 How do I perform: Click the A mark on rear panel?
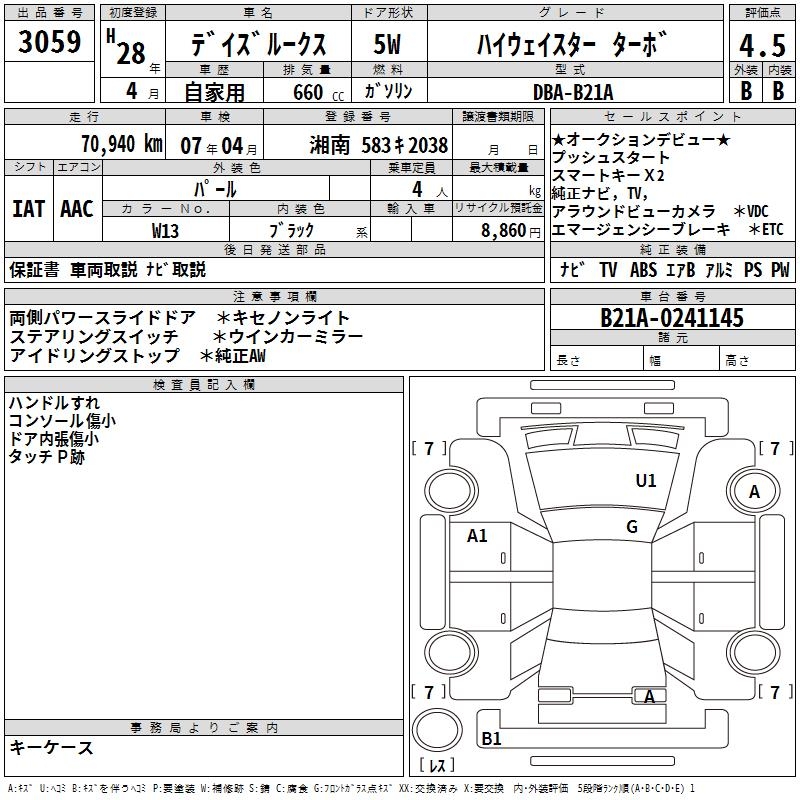coord(649,696)
